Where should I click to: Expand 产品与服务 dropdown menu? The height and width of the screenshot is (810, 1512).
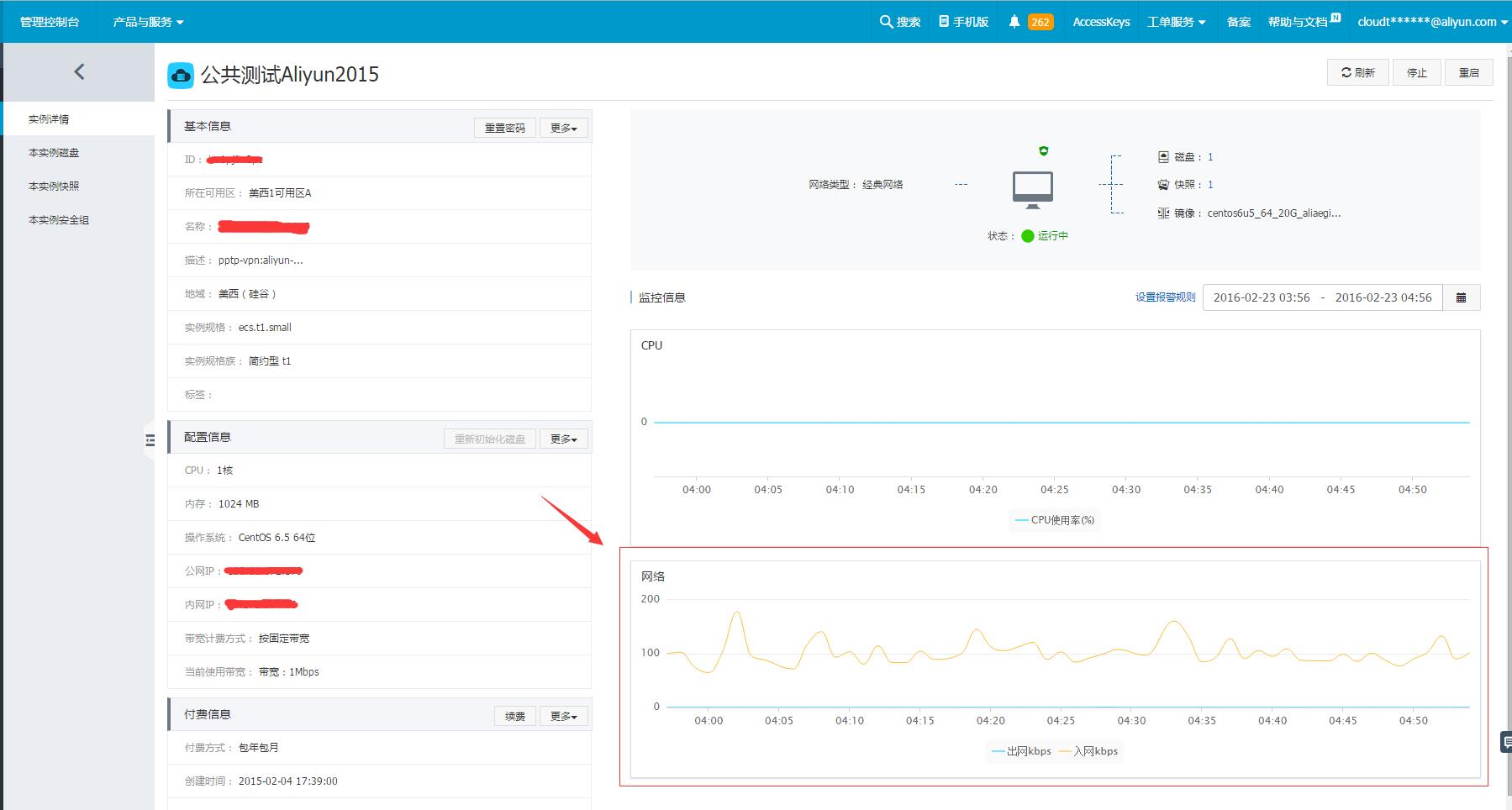click(148, 22)
